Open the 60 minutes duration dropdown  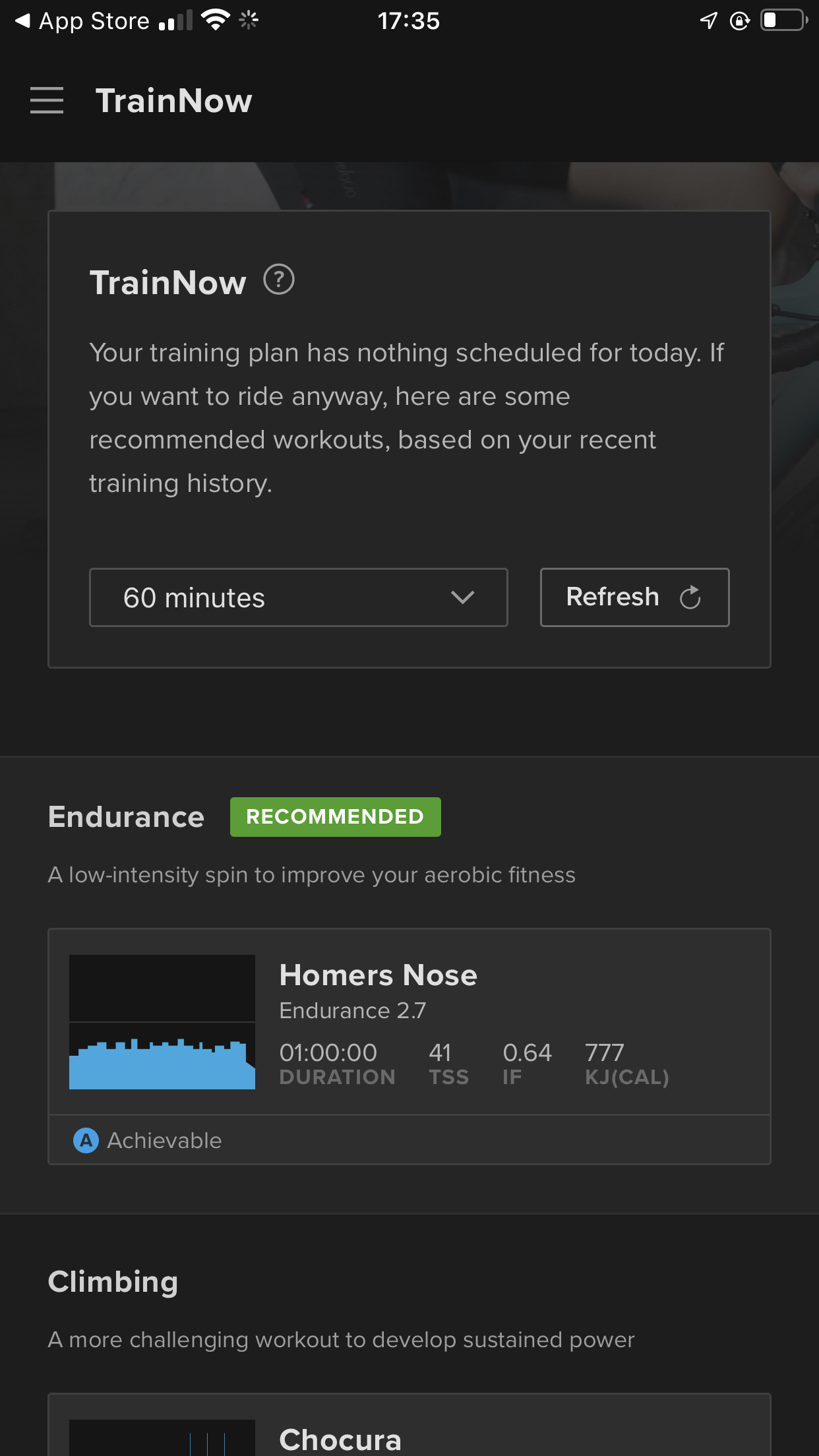(x=299, y=597)
